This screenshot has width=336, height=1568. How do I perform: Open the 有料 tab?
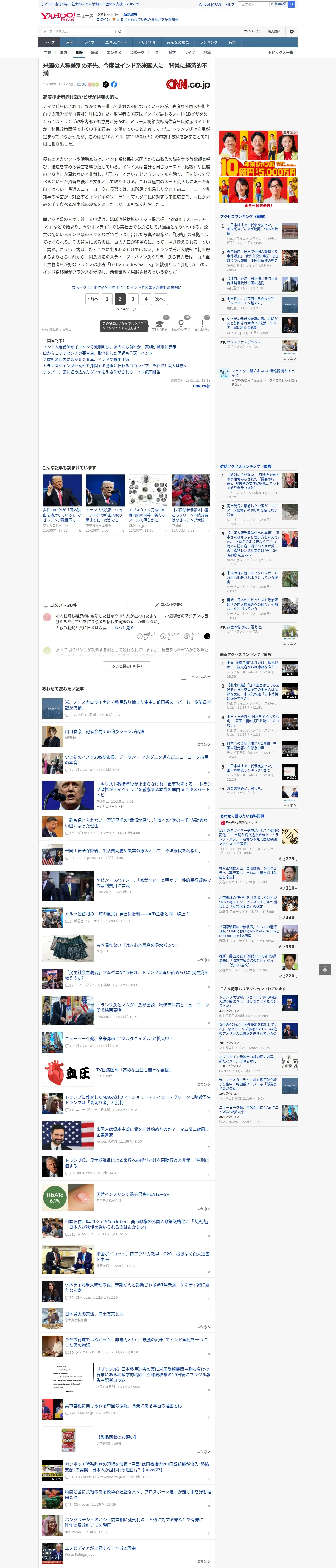click(x=232, y=42)
